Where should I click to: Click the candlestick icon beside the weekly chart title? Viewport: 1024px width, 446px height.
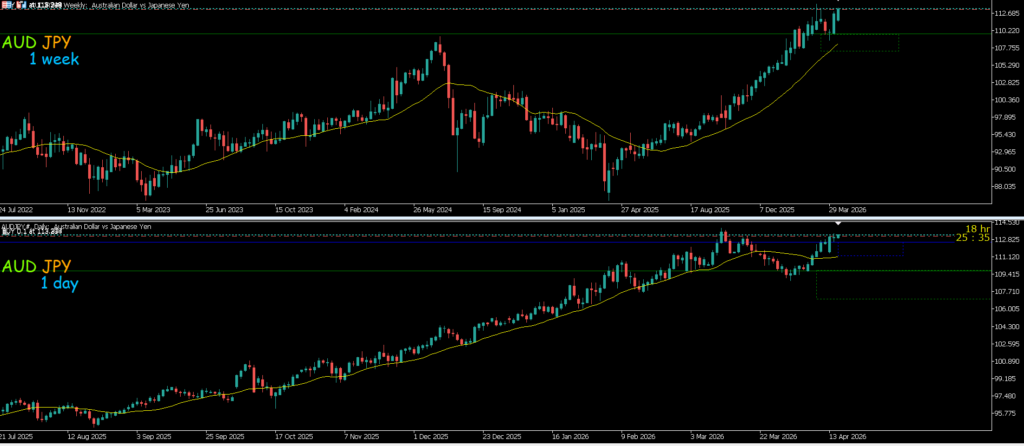20,5
